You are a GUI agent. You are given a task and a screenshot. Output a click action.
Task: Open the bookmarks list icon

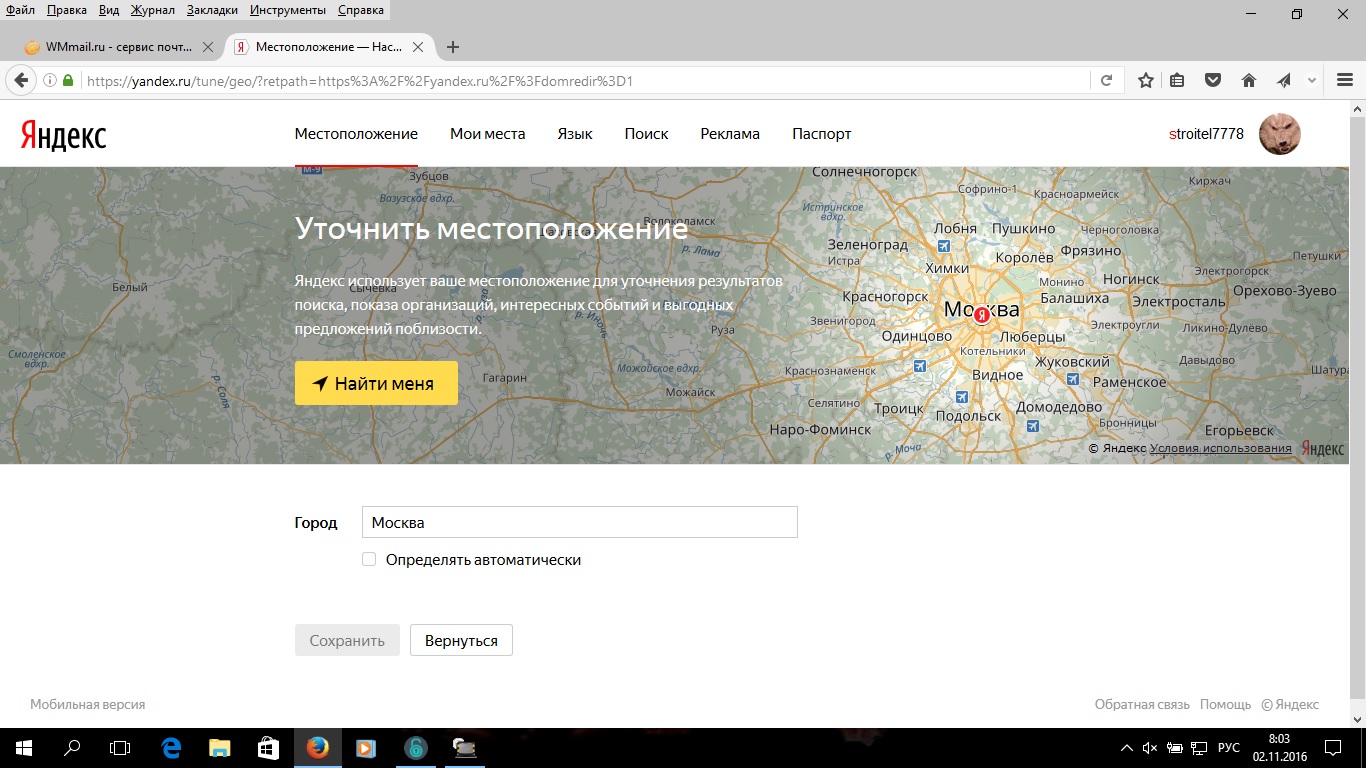pyautogui.click(x=1177, y=81)
